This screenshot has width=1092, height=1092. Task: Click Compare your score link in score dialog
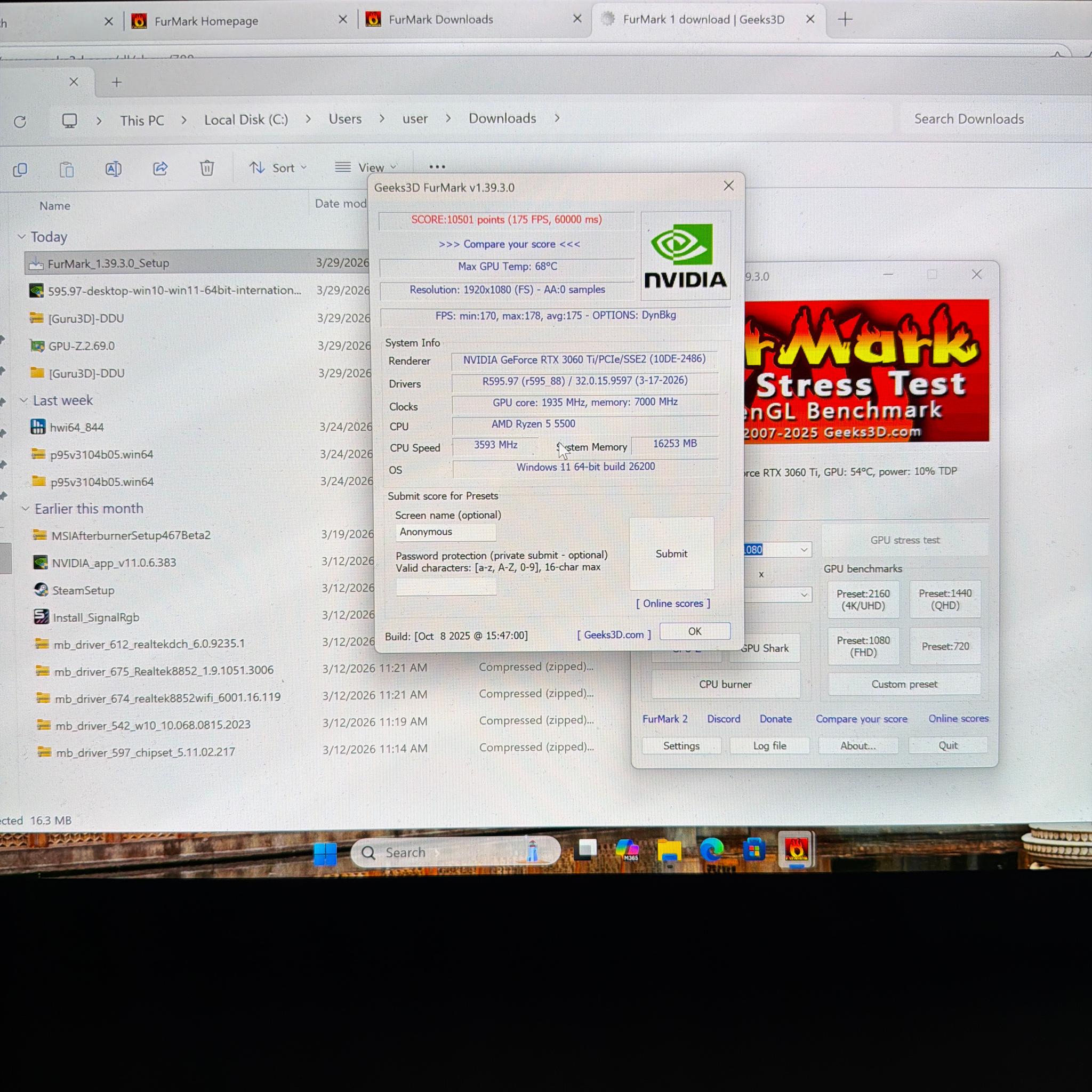[x=509, y=244]
